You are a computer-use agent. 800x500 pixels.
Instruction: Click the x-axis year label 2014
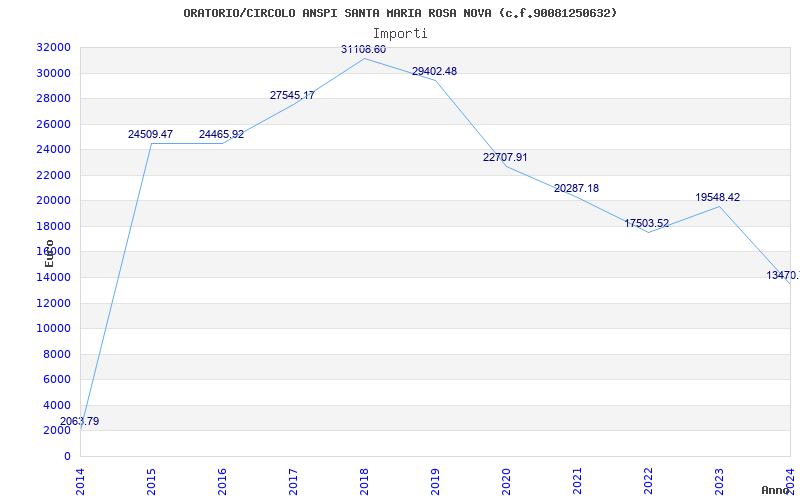(x=80, y=481)
